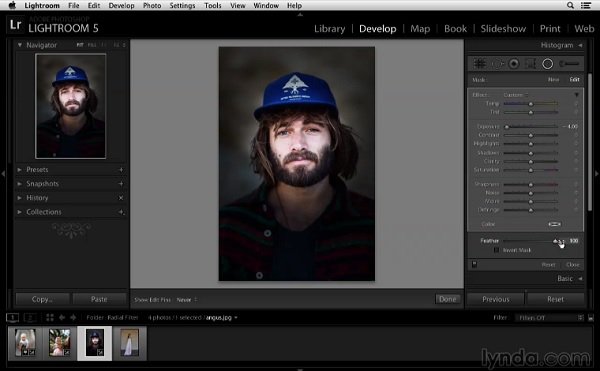Open the Tools menu
The height and width of the screenshot is (371, 600).
[213, 5]
